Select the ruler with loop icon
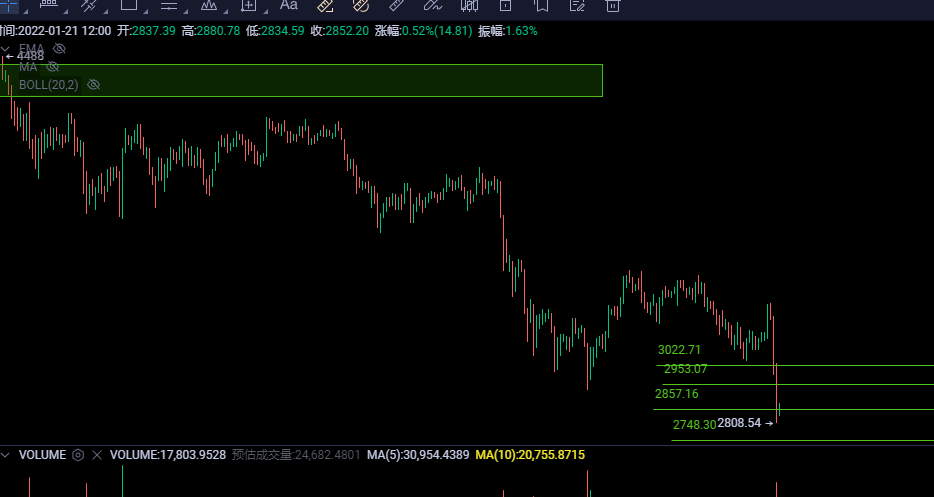 [361, 5]
